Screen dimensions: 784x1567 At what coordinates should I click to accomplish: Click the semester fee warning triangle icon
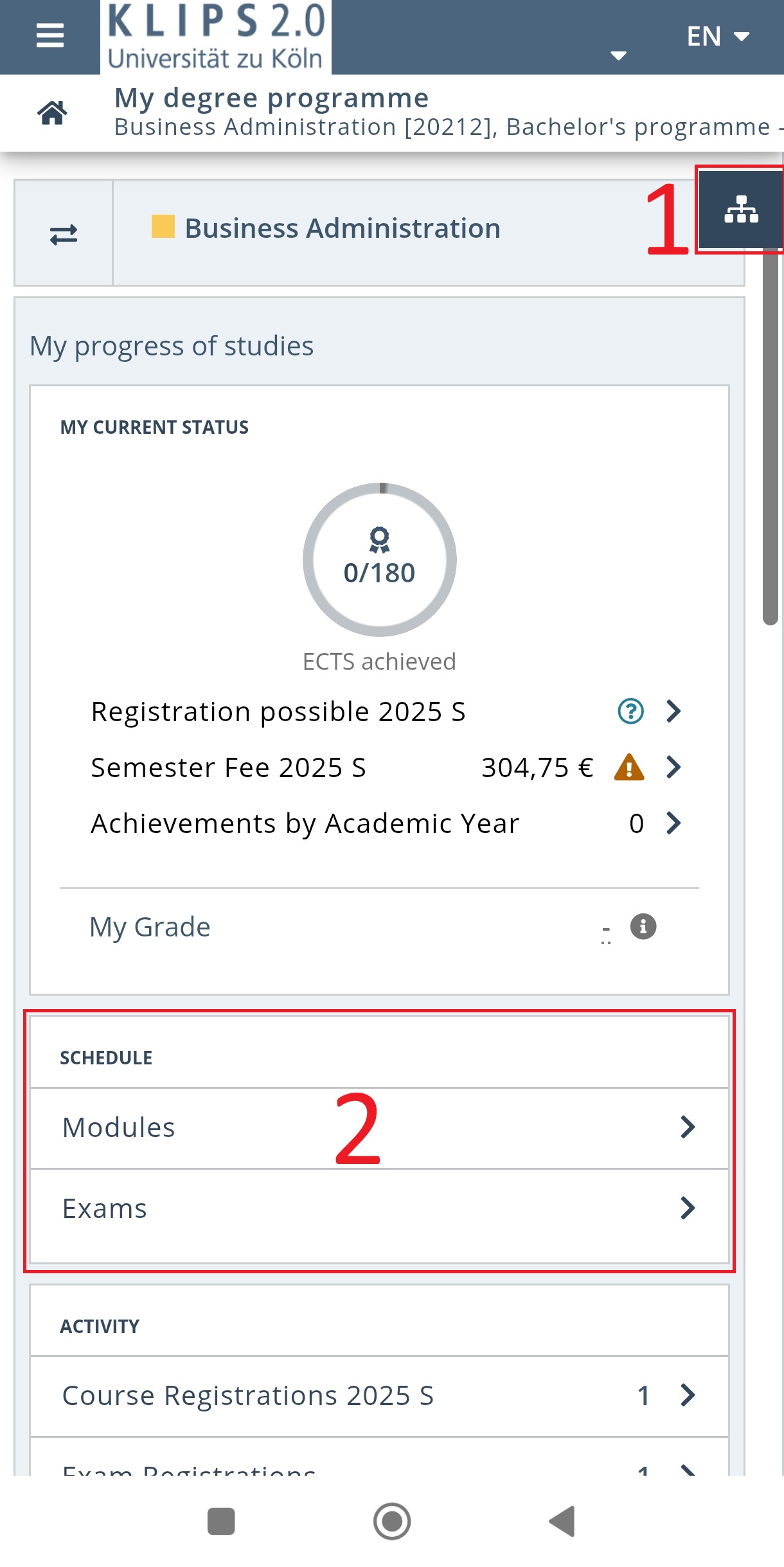pyautogui.click(x=629, y=767)
